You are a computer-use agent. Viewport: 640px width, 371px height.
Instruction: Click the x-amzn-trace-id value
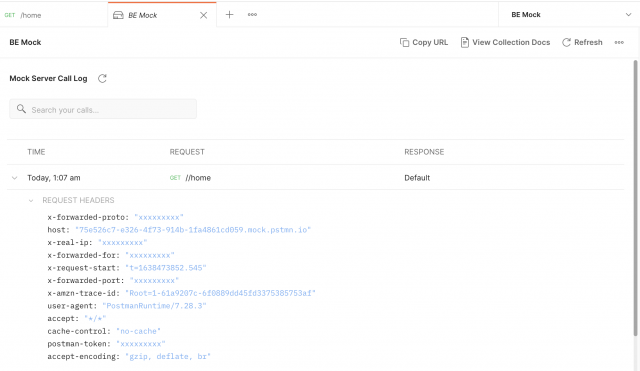pos(220,293)
